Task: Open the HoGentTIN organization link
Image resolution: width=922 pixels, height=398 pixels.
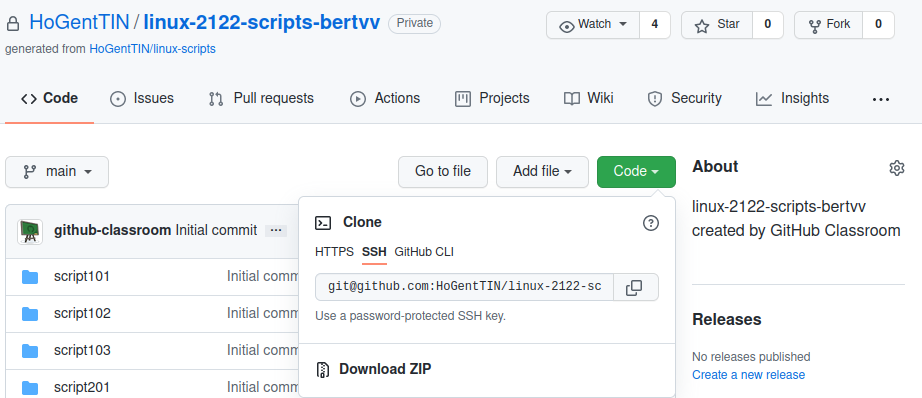Action: [x=79, y=23]
